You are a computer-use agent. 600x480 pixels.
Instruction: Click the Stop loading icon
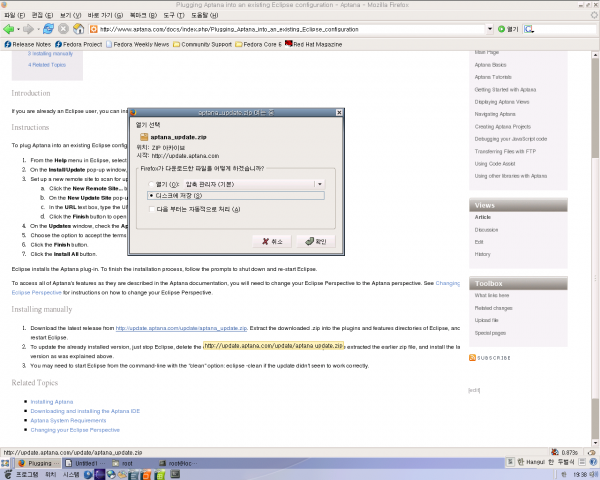[64, 29]
